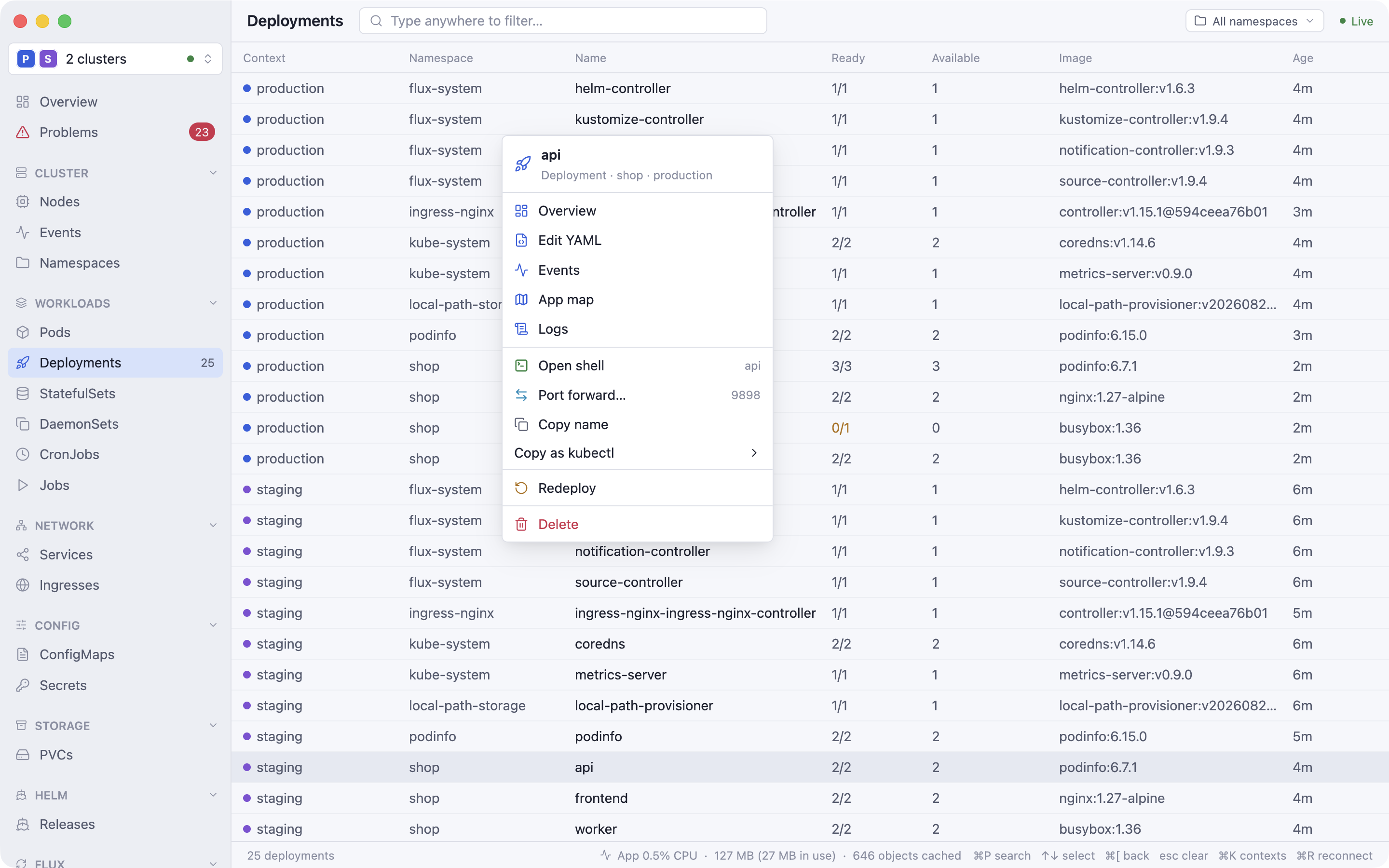Expand the Copy as kubectl submenu
The width and height of the screenshot is (1389, 868).
pos(637,453)
